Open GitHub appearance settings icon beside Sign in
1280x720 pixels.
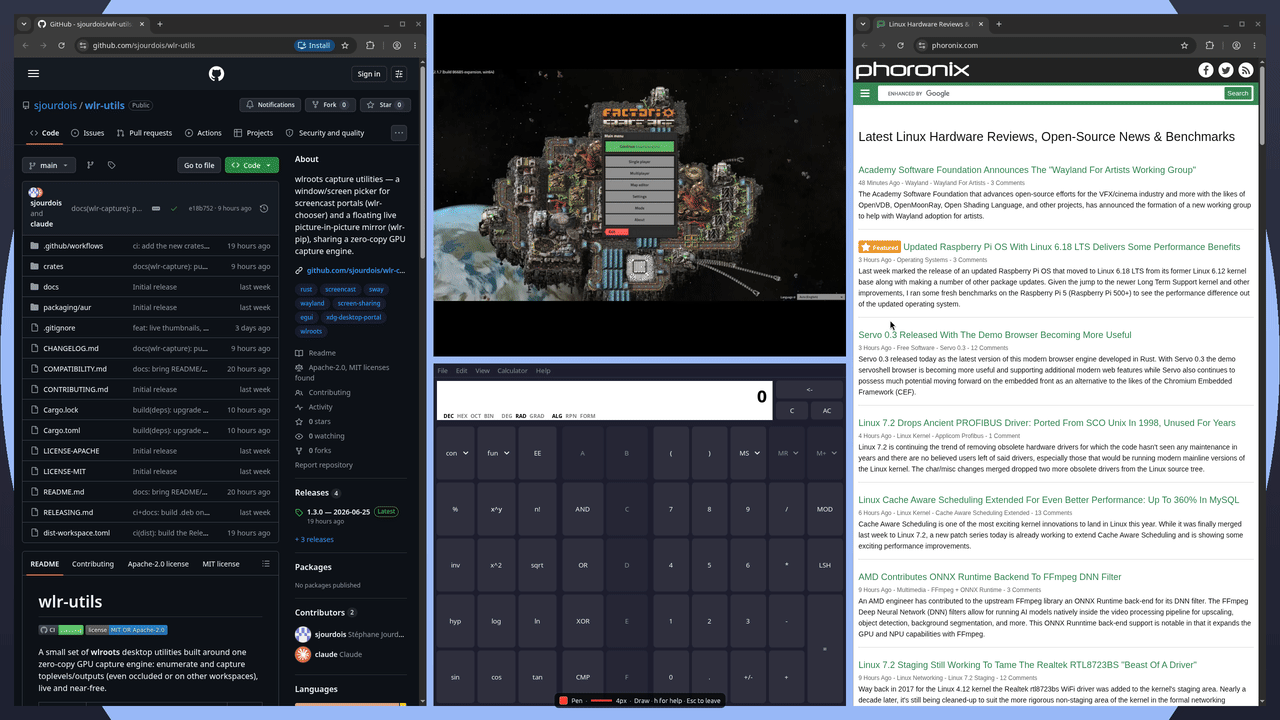399,73
